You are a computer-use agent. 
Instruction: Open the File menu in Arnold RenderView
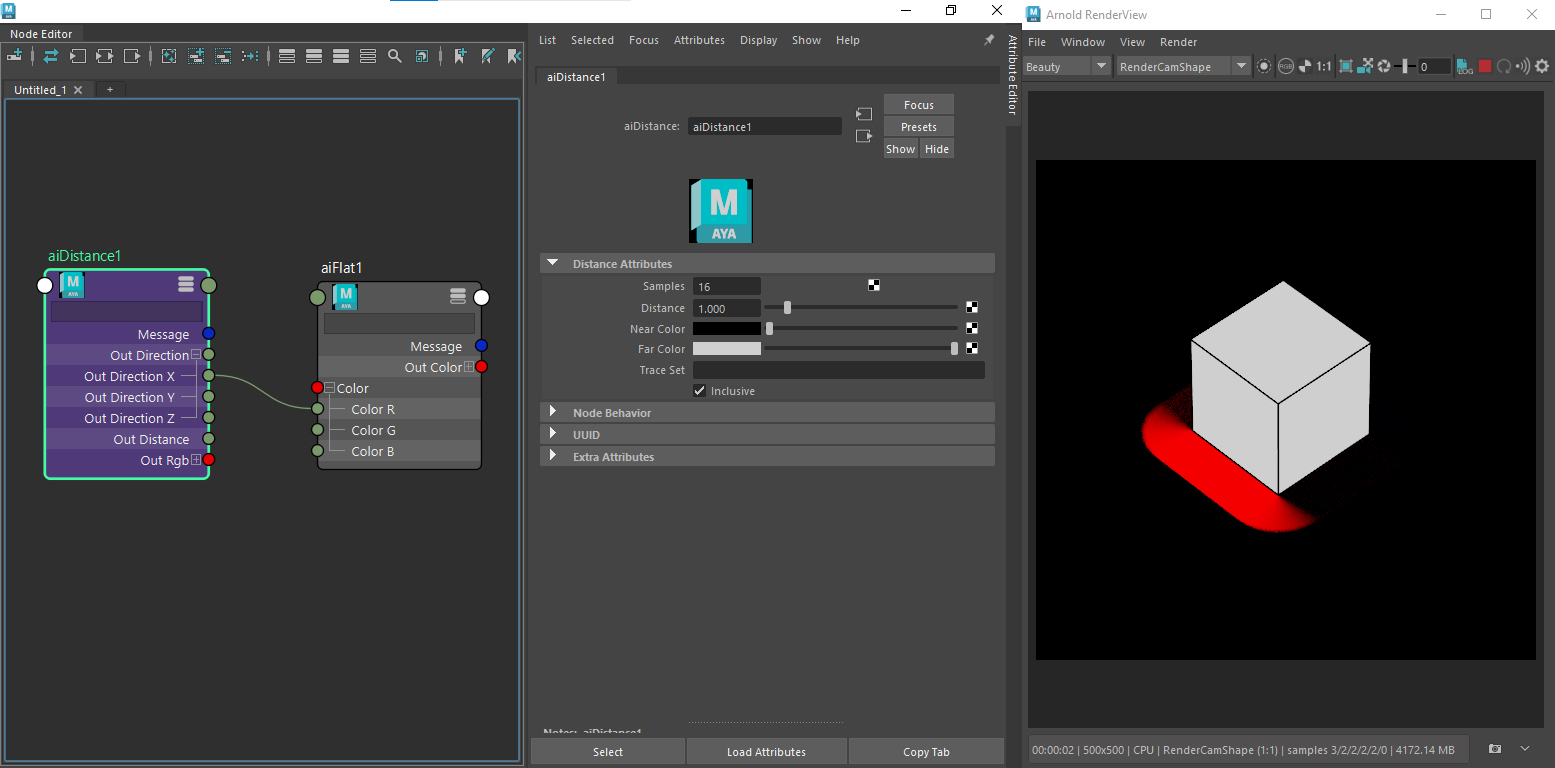click(x=1037, y=42)
